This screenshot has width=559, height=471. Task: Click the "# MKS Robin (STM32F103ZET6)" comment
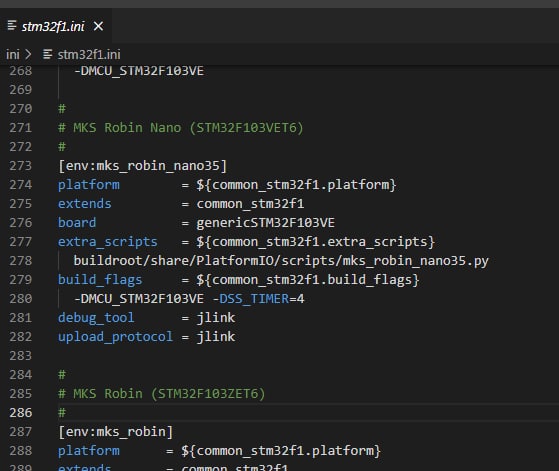pos(161,394)
